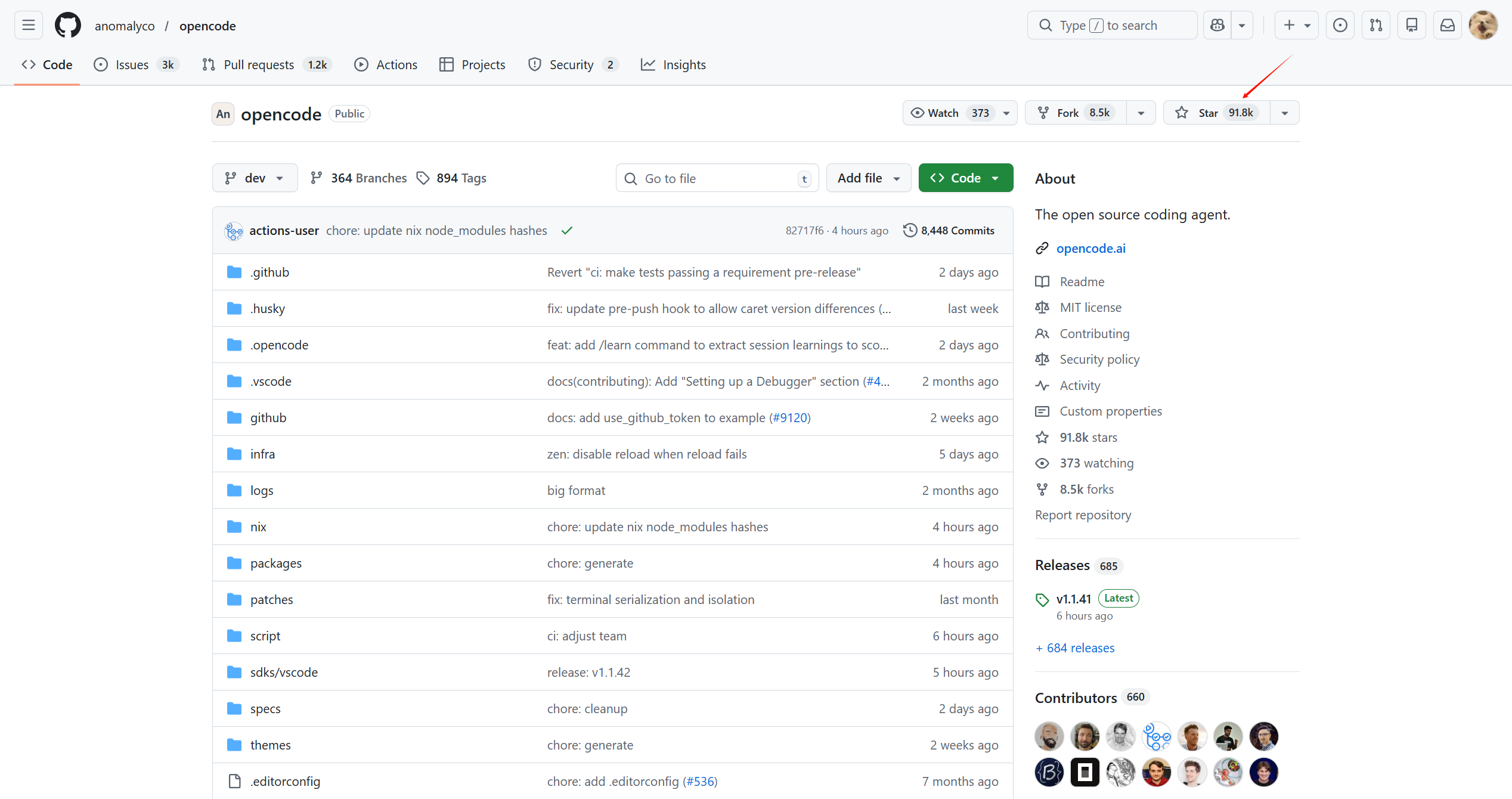The height and width of the screenshot is (799, 1512).
Task: Click the GitHub logo icon
Action: (x=68, y=26)
